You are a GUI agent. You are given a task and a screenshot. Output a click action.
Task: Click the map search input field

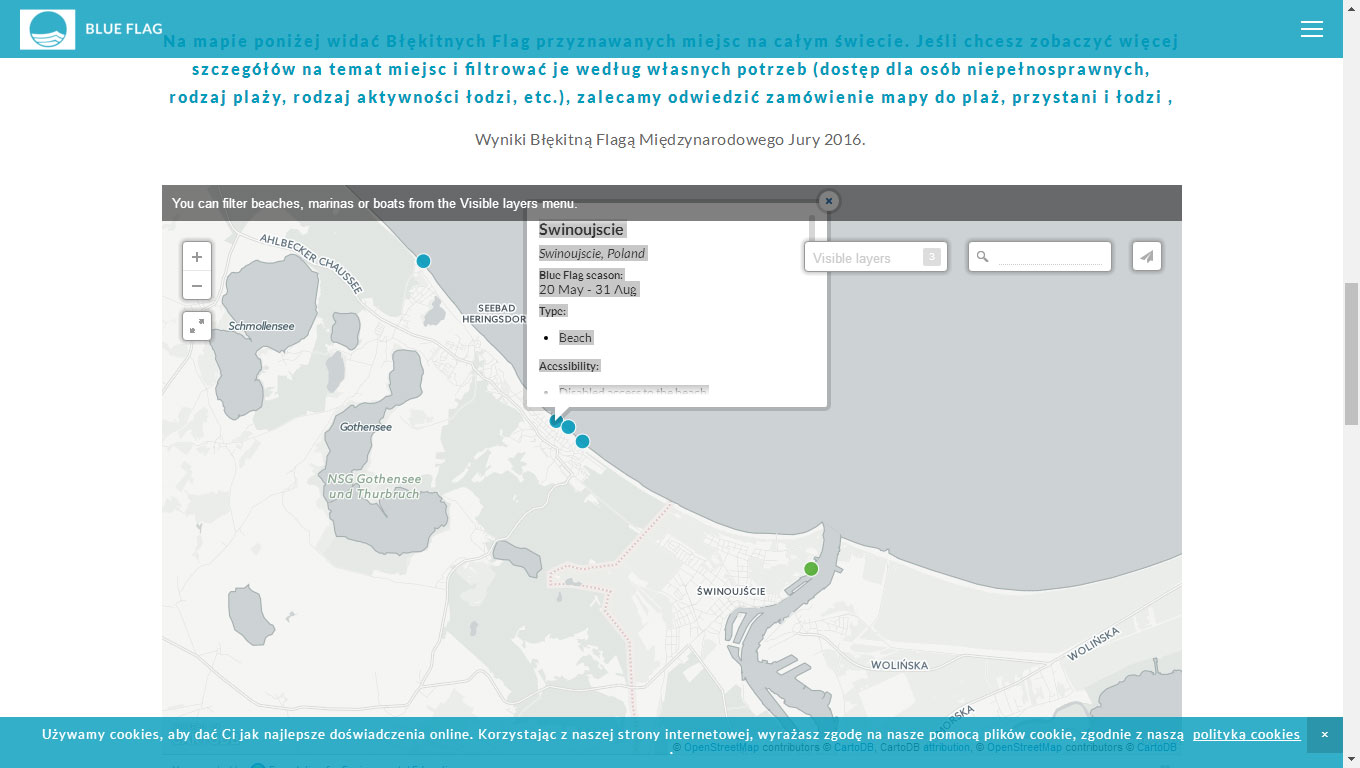[1049, 257]
